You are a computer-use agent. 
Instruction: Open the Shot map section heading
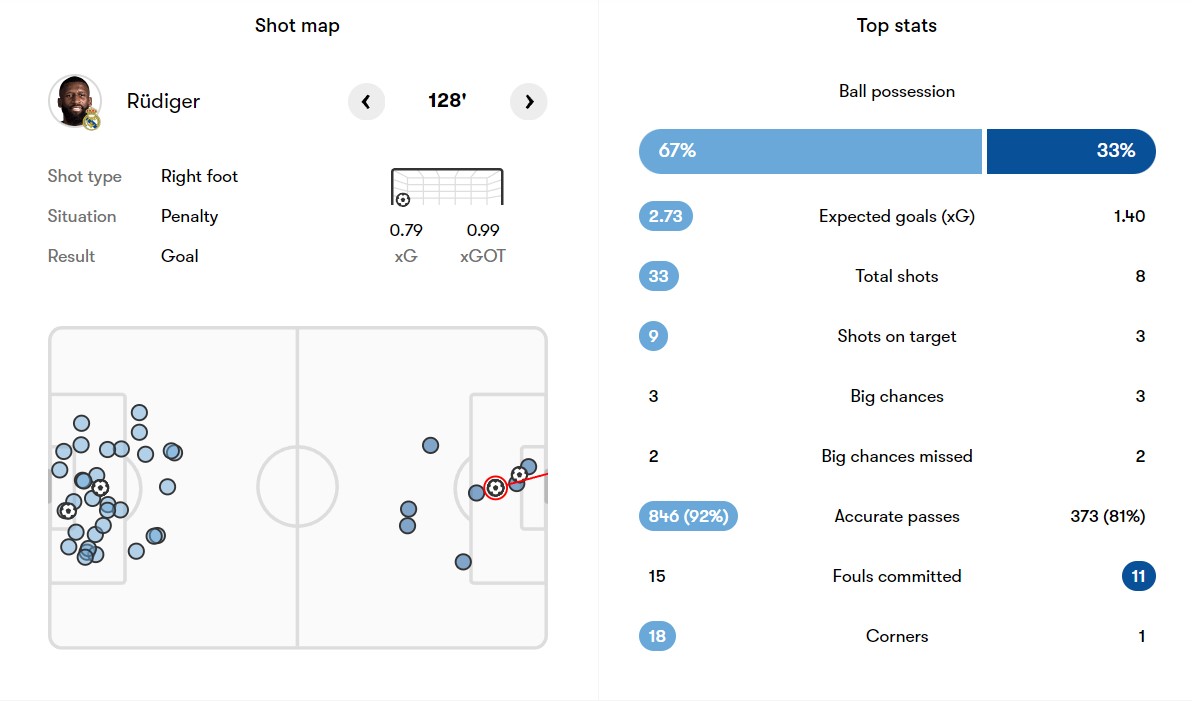pos(297,26)
